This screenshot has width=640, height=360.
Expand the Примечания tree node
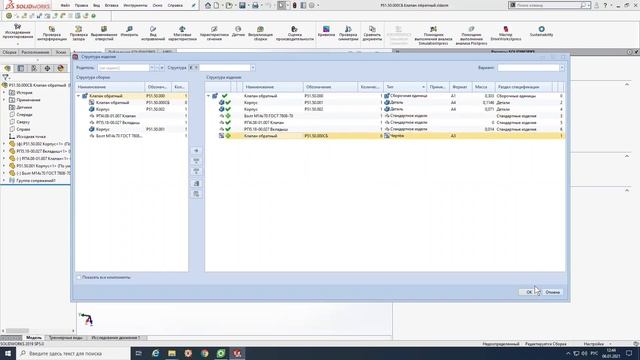coord(4,100)
